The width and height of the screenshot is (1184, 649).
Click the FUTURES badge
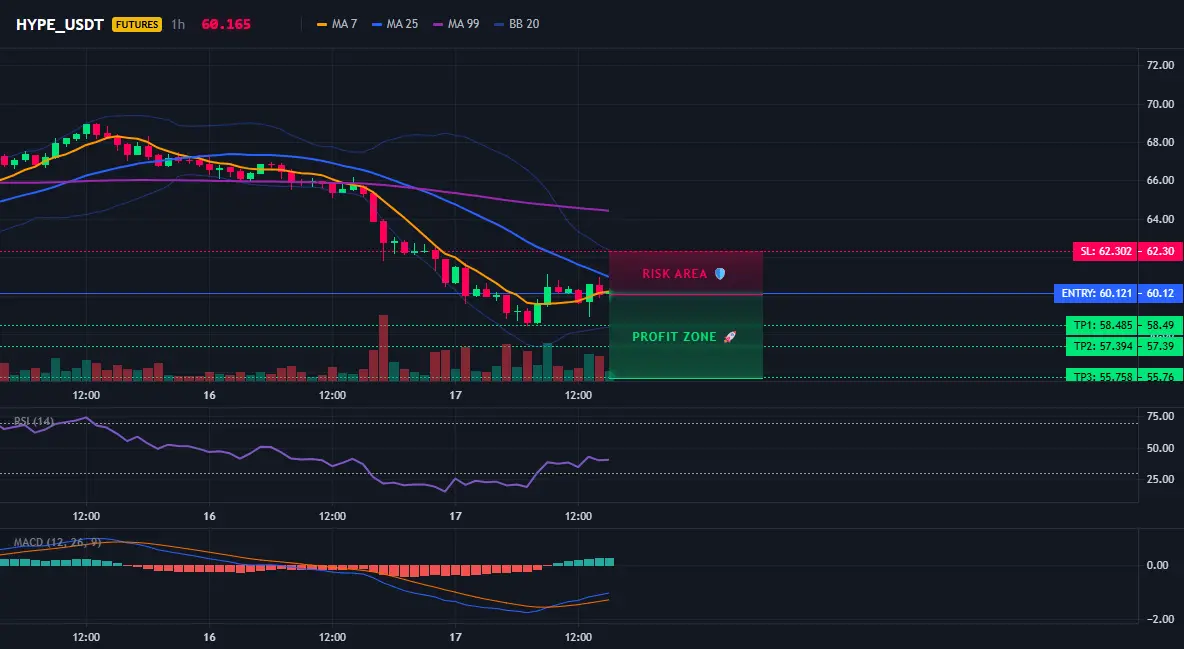tap(137, 24)
